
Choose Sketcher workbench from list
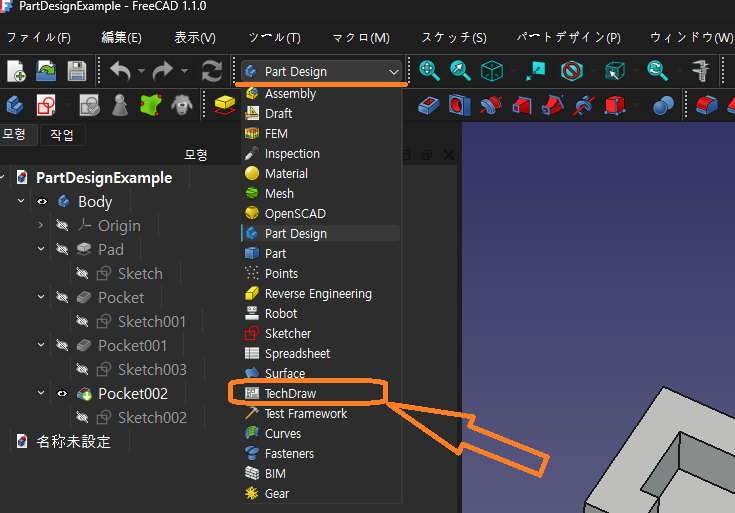322,333
